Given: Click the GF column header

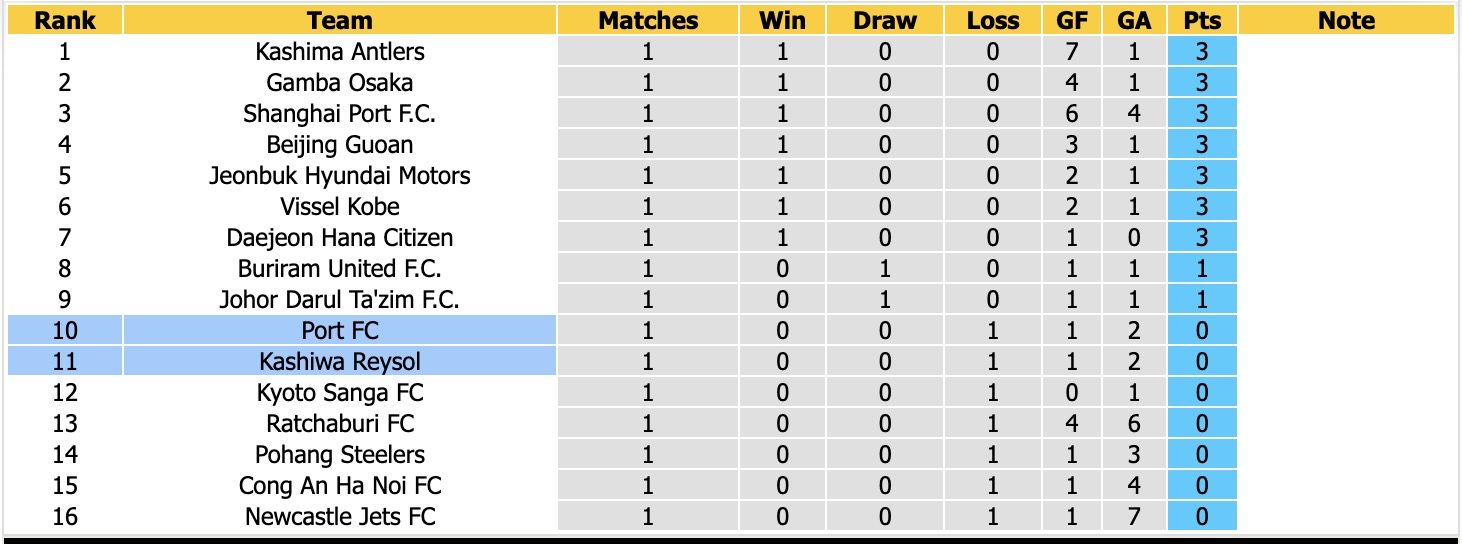Looking at the screenshot, I should [x=1072, y=20].
